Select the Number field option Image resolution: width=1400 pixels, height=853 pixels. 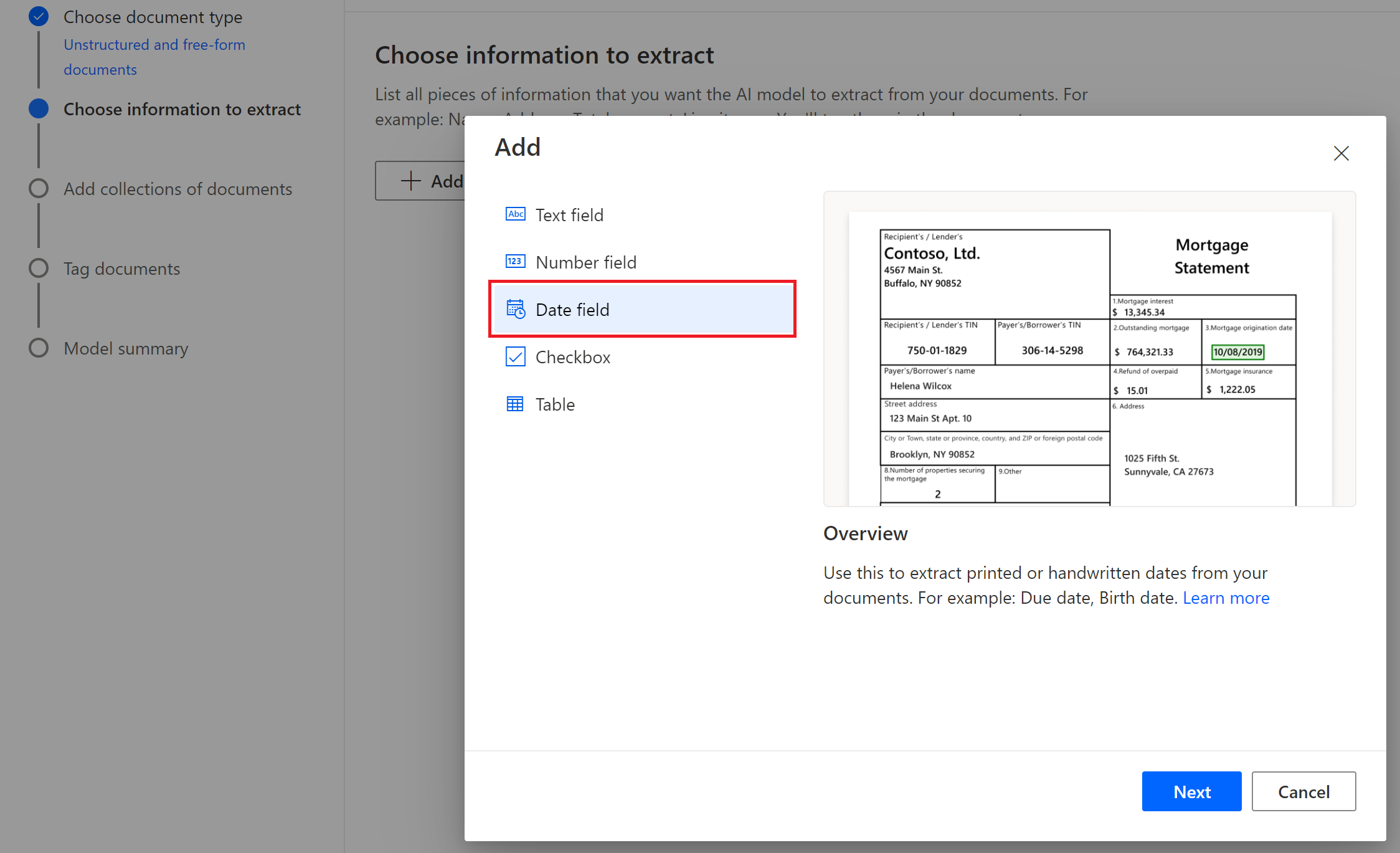click(585, 261)
